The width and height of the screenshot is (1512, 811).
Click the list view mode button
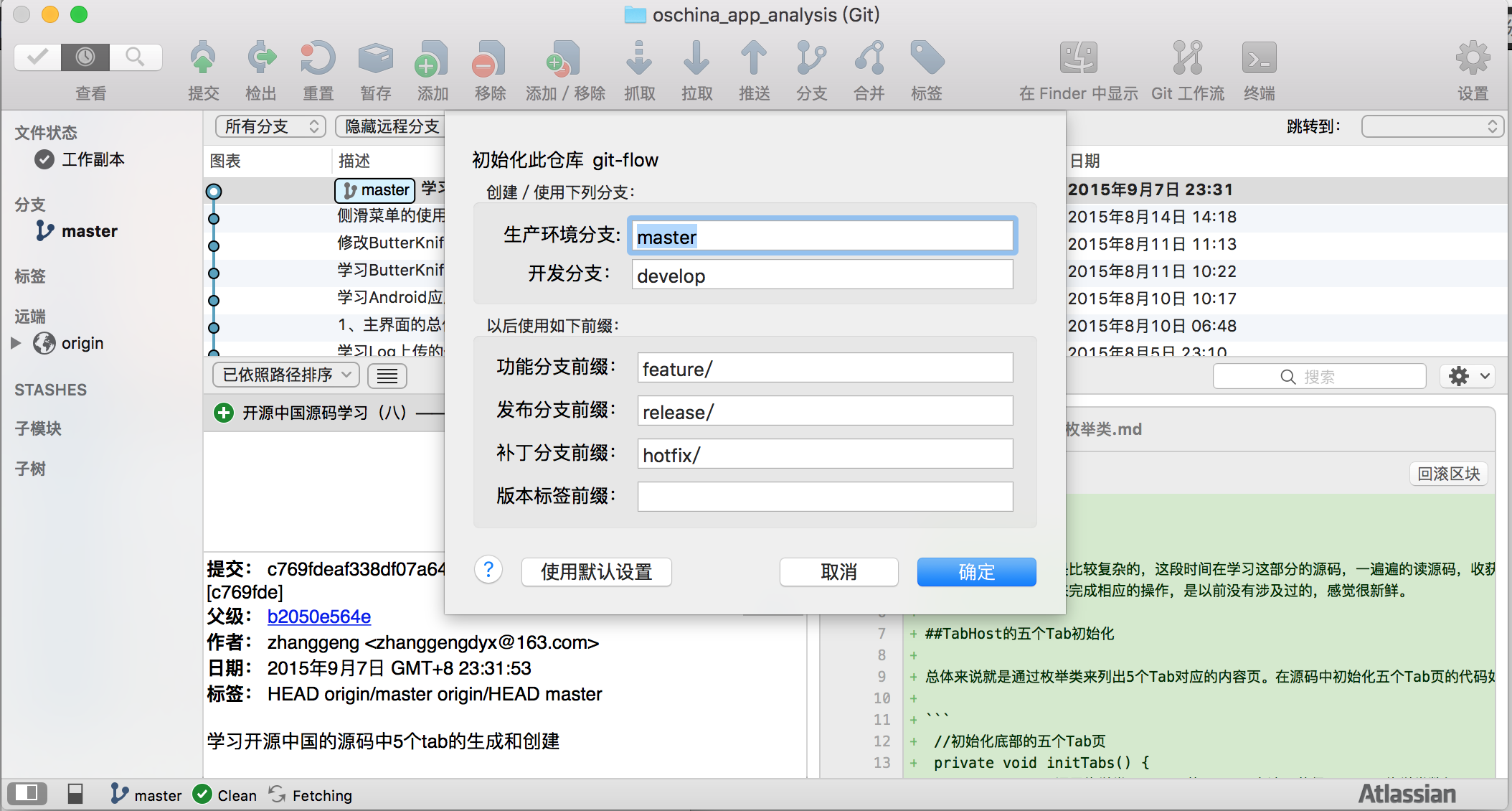387,375
